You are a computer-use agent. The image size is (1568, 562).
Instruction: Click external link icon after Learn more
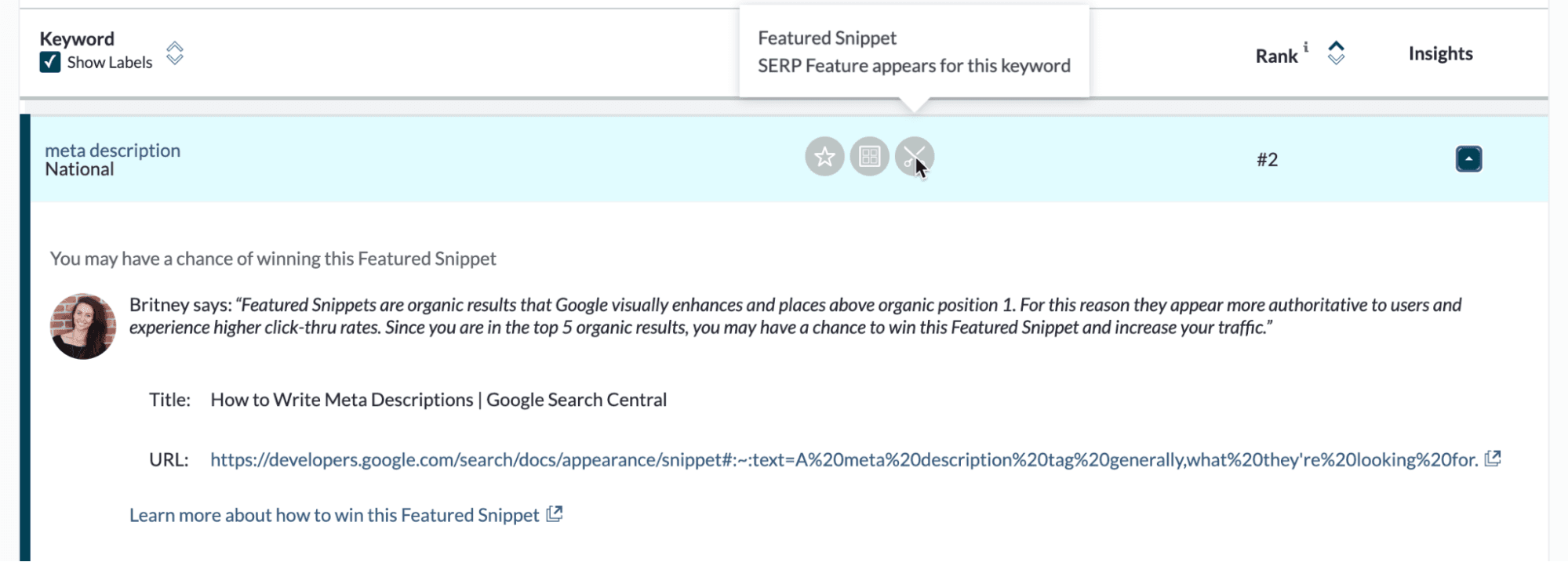[555, 514]
